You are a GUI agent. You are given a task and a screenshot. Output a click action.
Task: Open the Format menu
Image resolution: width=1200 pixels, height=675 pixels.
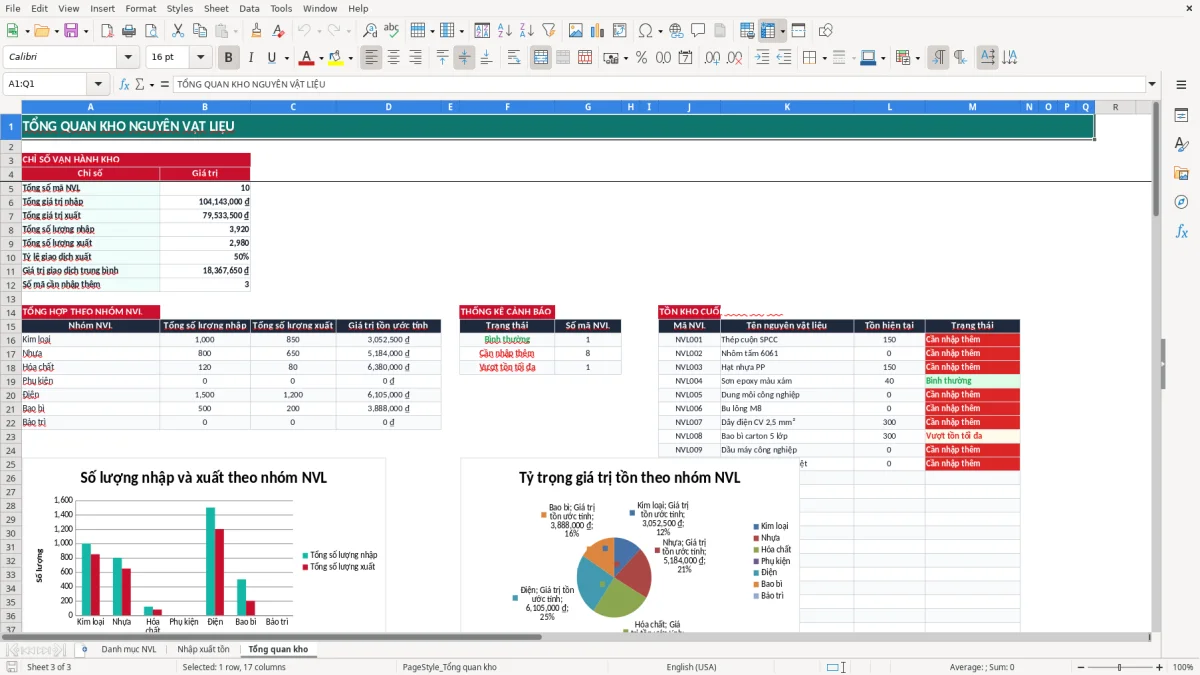click(x=140, y=8)
